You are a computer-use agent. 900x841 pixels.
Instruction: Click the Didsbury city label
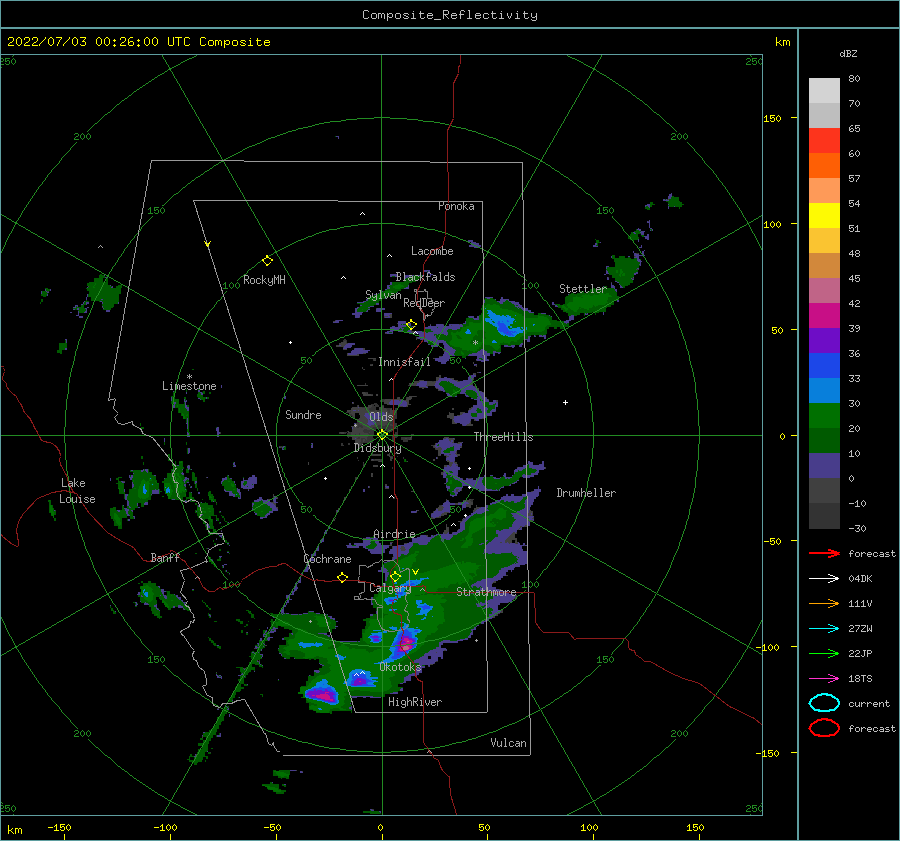[x=378, y=448]
